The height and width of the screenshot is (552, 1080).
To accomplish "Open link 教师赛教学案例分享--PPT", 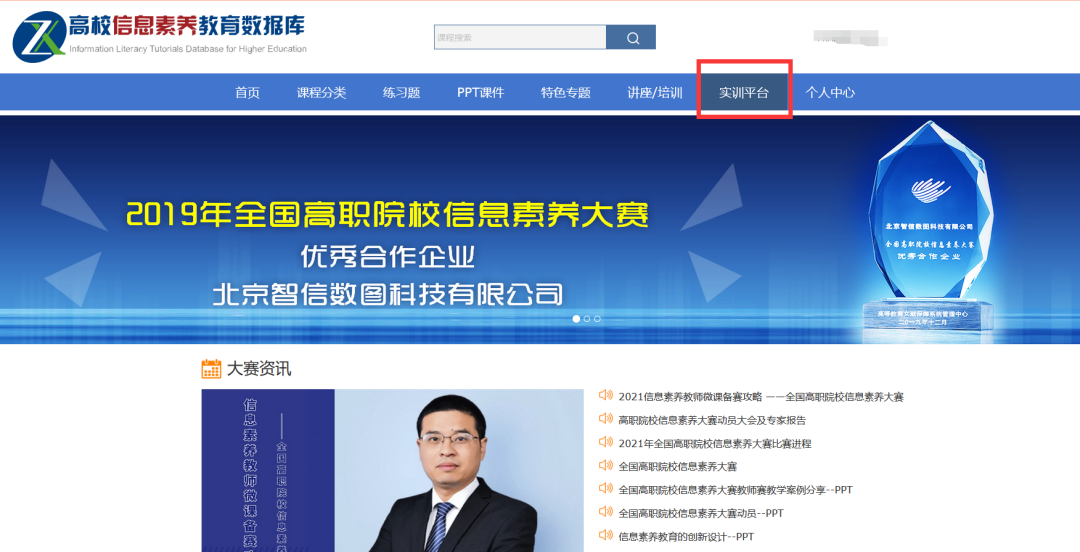I will [736, 490].
